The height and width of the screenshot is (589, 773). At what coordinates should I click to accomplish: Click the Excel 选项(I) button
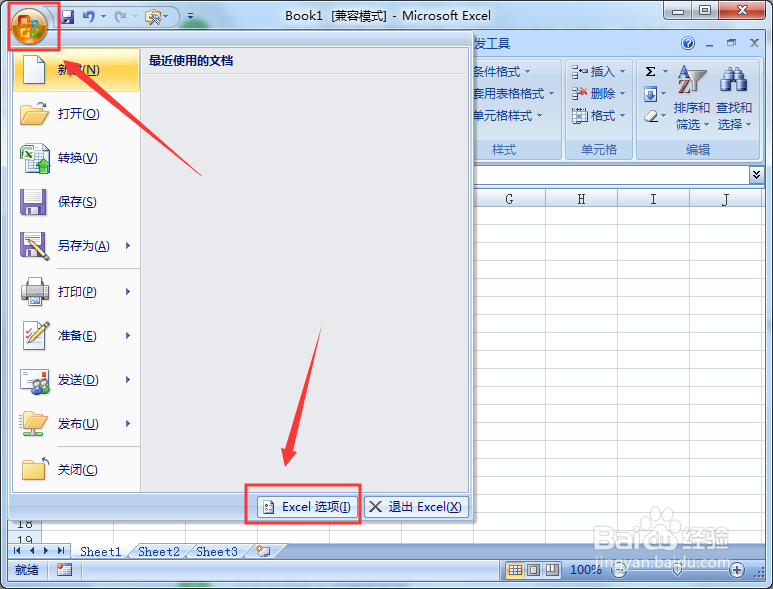(307, 507)
